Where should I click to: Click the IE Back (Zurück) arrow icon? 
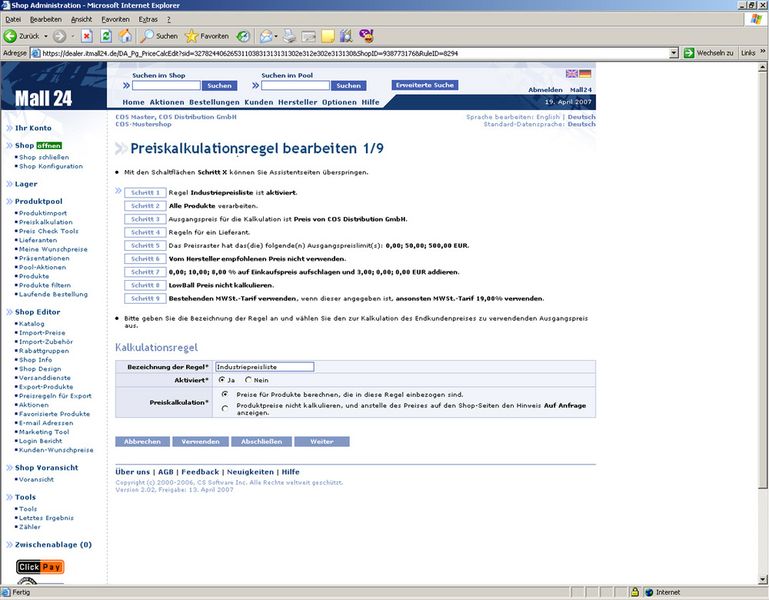[10, 36]
